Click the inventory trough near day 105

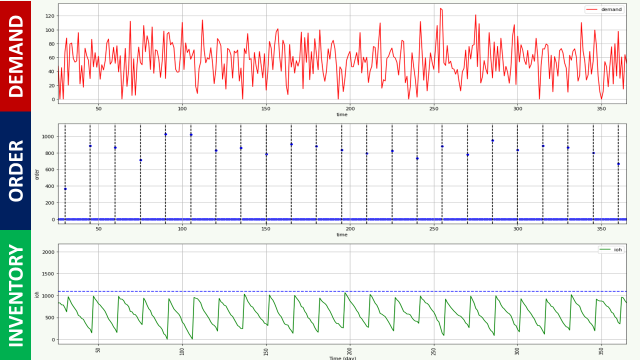[192, 338]
